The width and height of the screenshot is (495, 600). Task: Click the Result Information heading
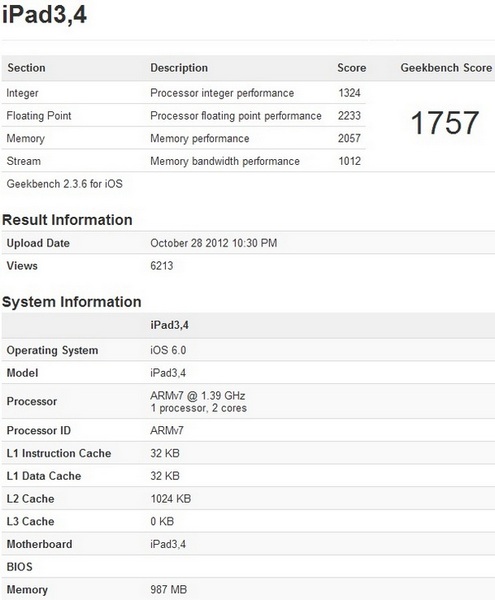point(67,220)
